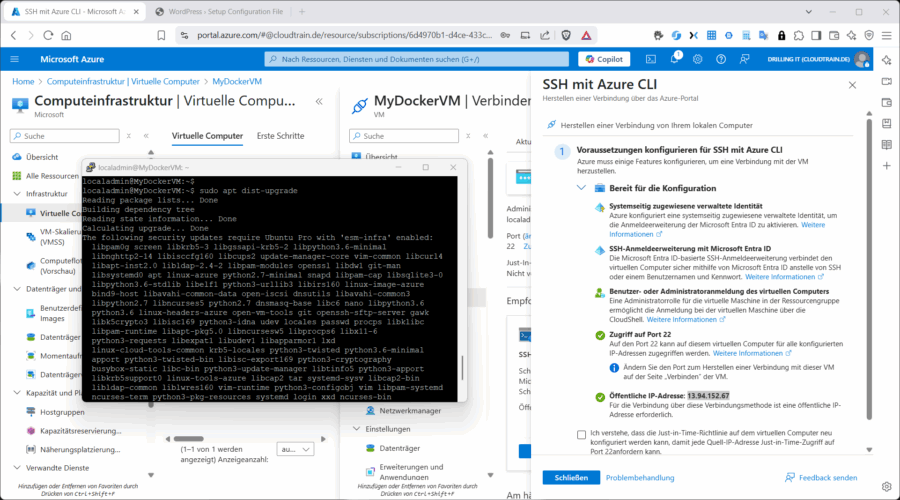Collapse the left menu chevron beside search
This screenshot has height=500, width=900.
(x=146, y=136)
